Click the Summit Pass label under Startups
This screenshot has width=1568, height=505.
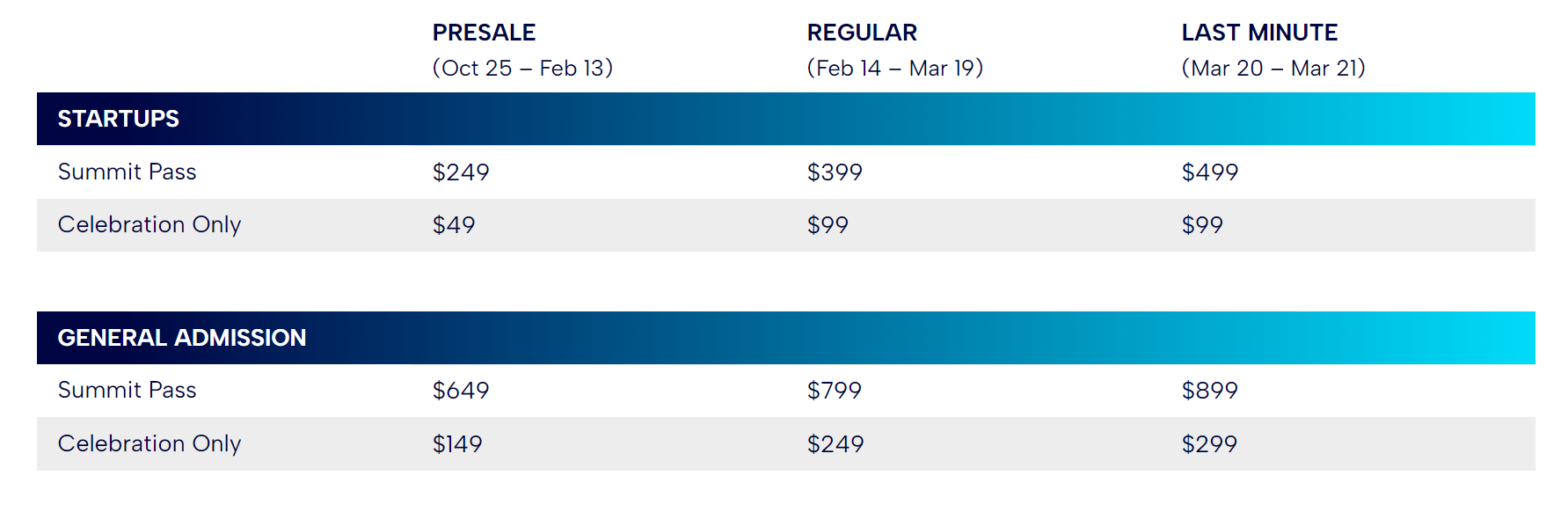[x=128, y=172]
